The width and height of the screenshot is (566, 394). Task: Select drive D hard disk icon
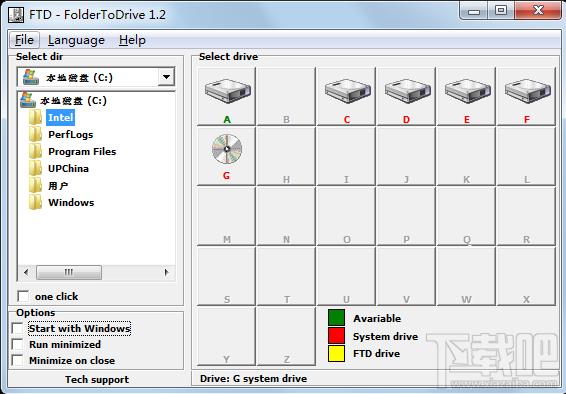coord(407,91)
